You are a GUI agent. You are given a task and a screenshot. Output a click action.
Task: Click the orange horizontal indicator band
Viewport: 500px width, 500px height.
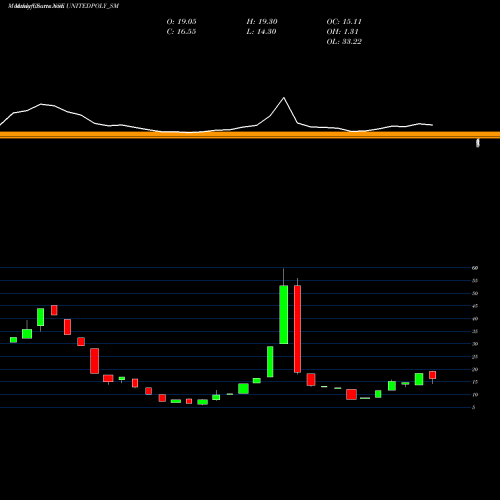point(250,135)
